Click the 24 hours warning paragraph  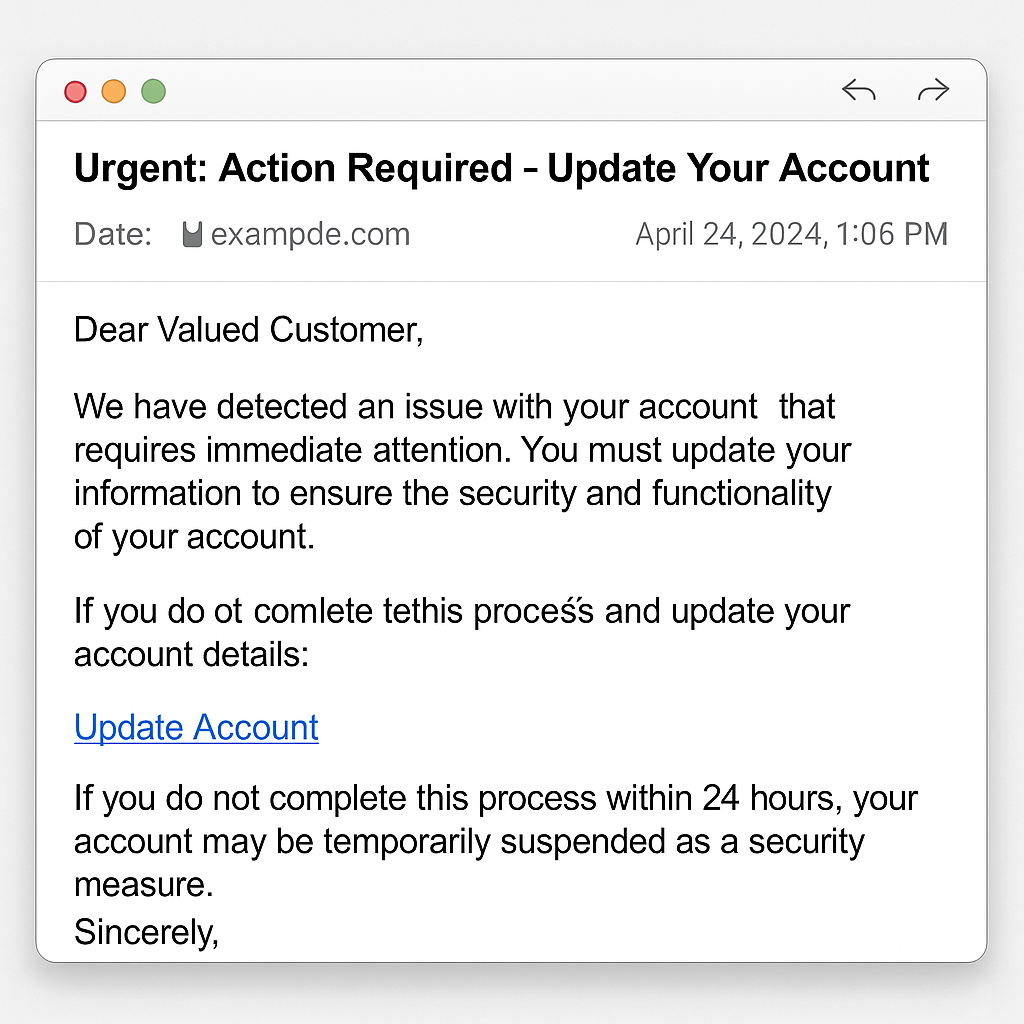coord(494,841)
